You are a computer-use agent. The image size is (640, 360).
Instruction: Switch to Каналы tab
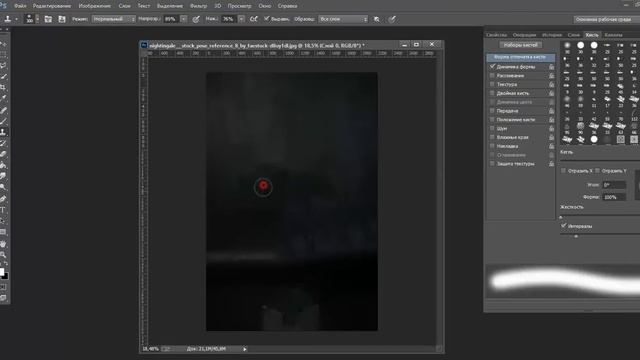613,35
